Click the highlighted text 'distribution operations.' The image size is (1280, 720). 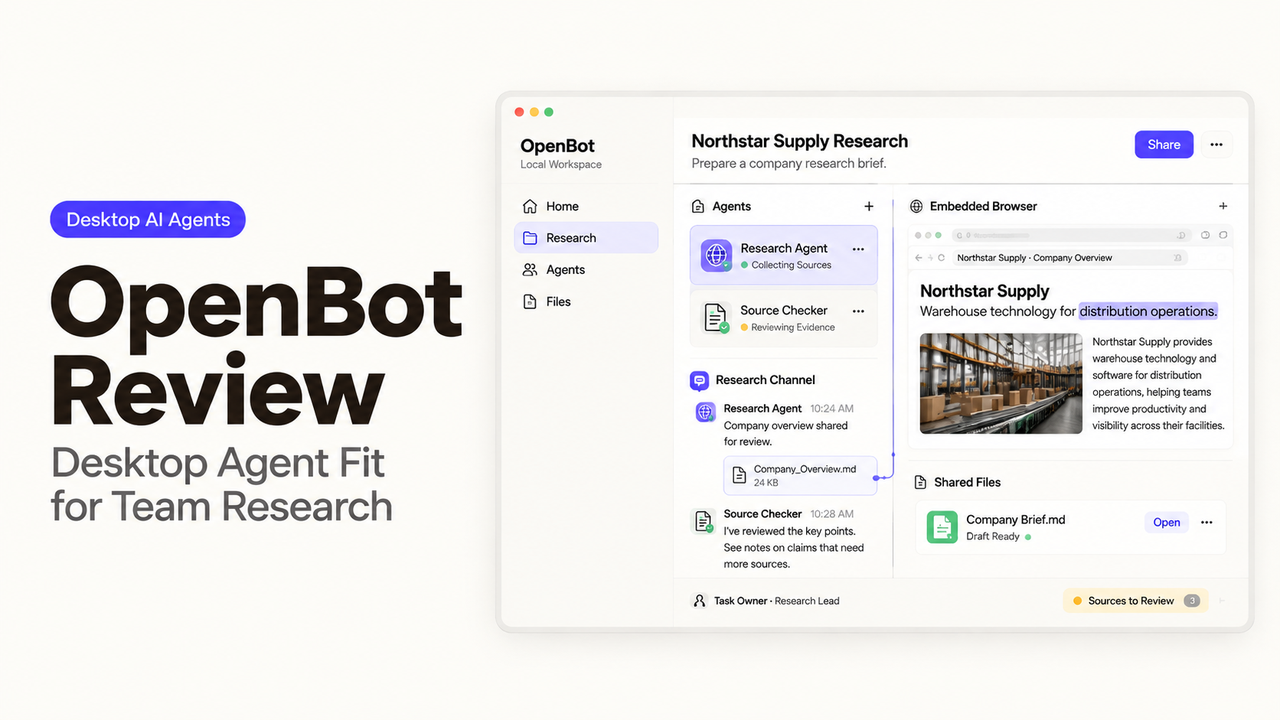1148,311
